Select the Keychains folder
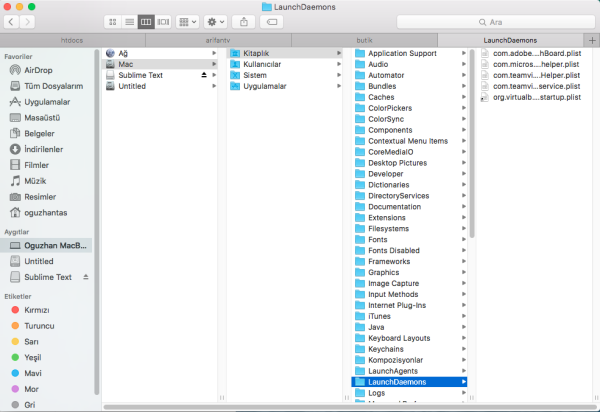This screenshot has height=412, width=600. [409, 349]
